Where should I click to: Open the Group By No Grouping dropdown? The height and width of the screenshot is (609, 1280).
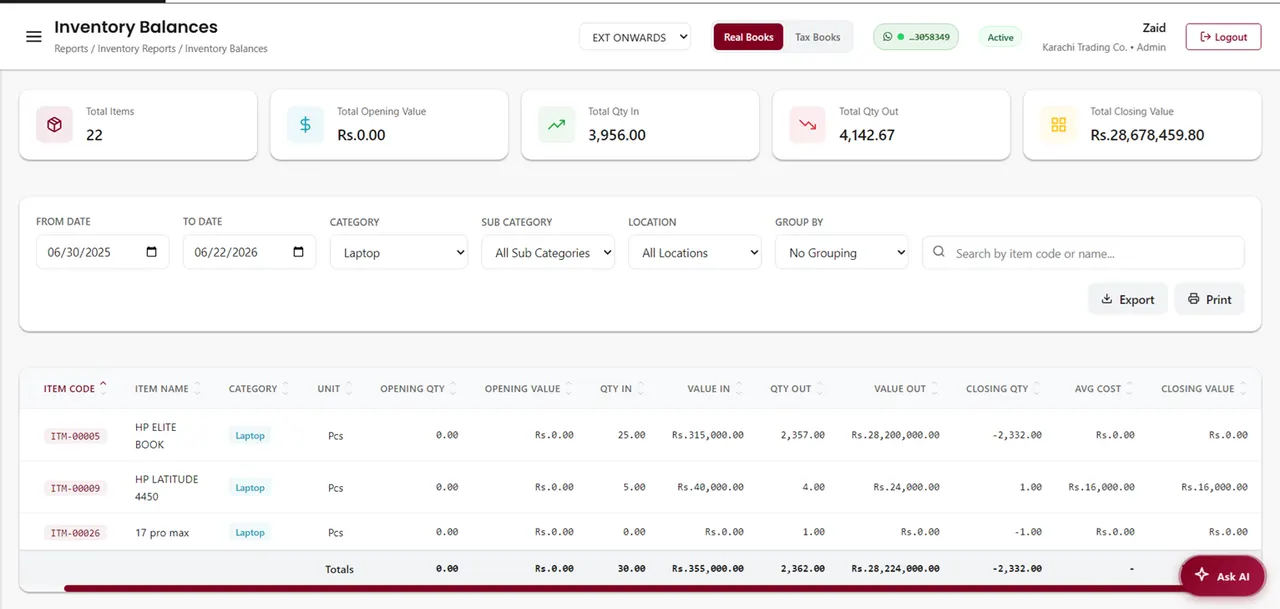pos(842,252)
